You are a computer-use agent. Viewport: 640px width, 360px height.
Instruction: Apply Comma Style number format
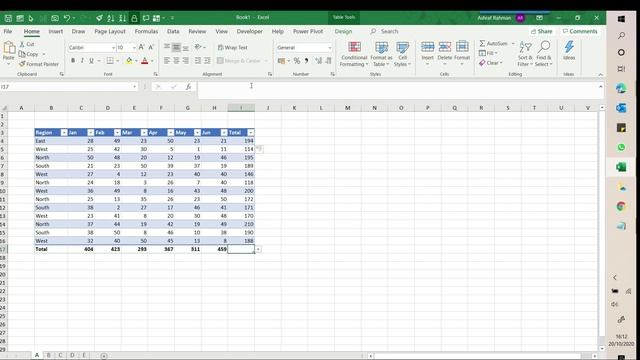(307, 61)
